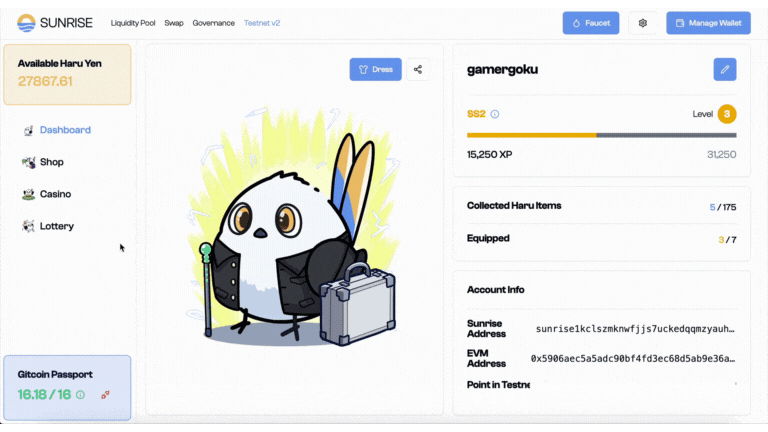Click the Dress button

click(x=375, y=69)
